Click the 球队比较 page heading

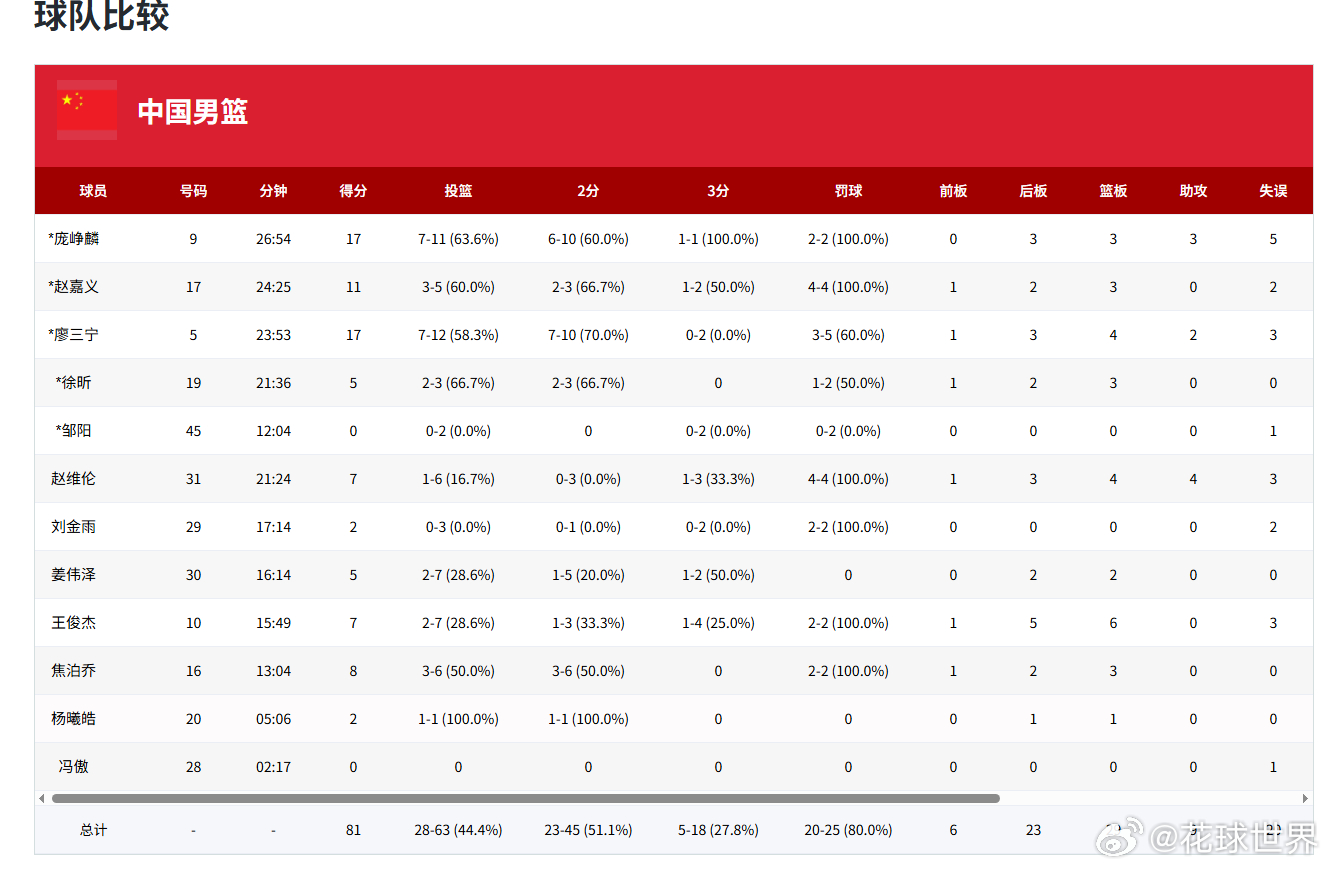[x=101, y=16]
